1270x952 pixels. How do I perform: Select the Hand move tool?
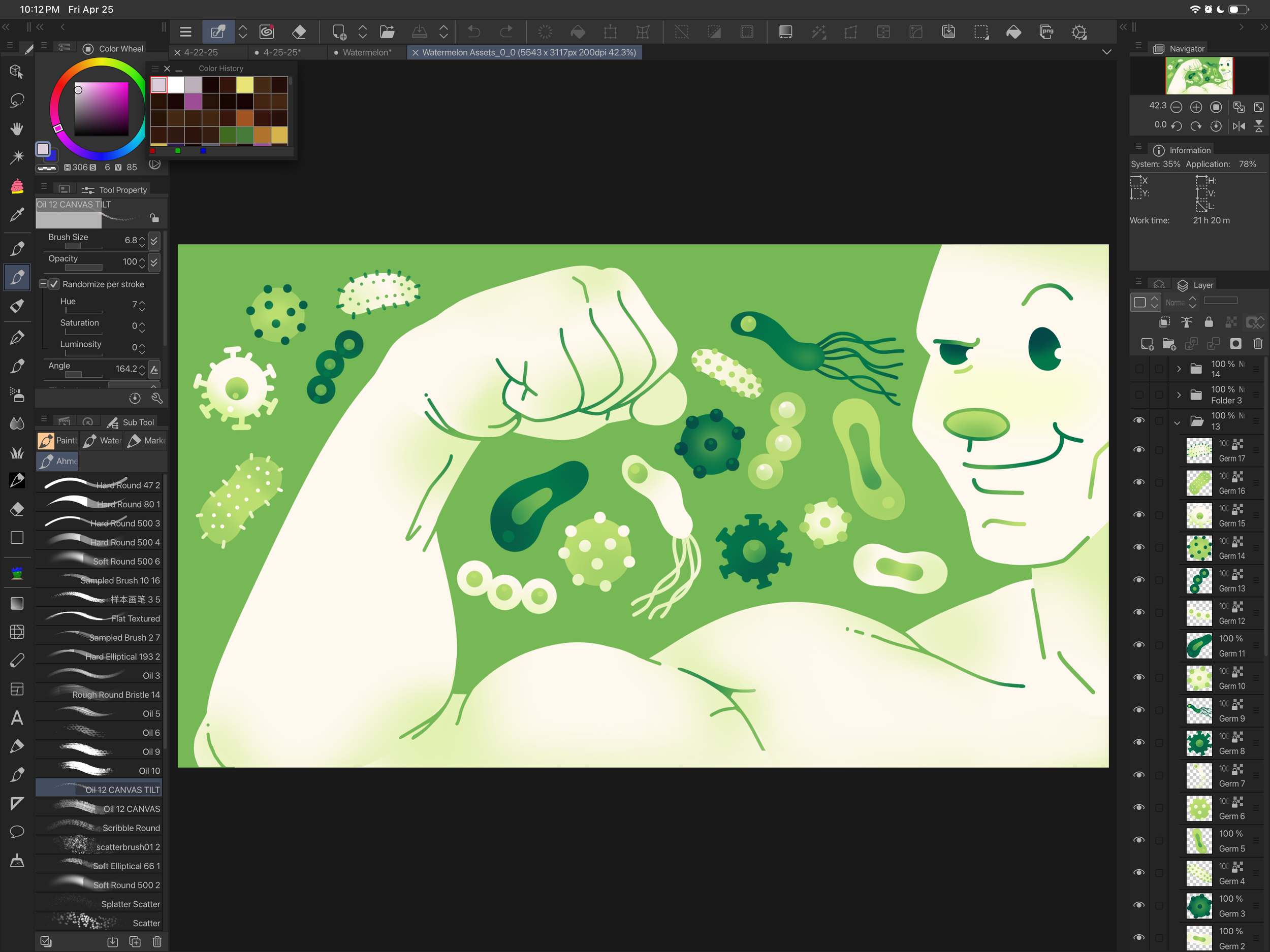point(17,128)
